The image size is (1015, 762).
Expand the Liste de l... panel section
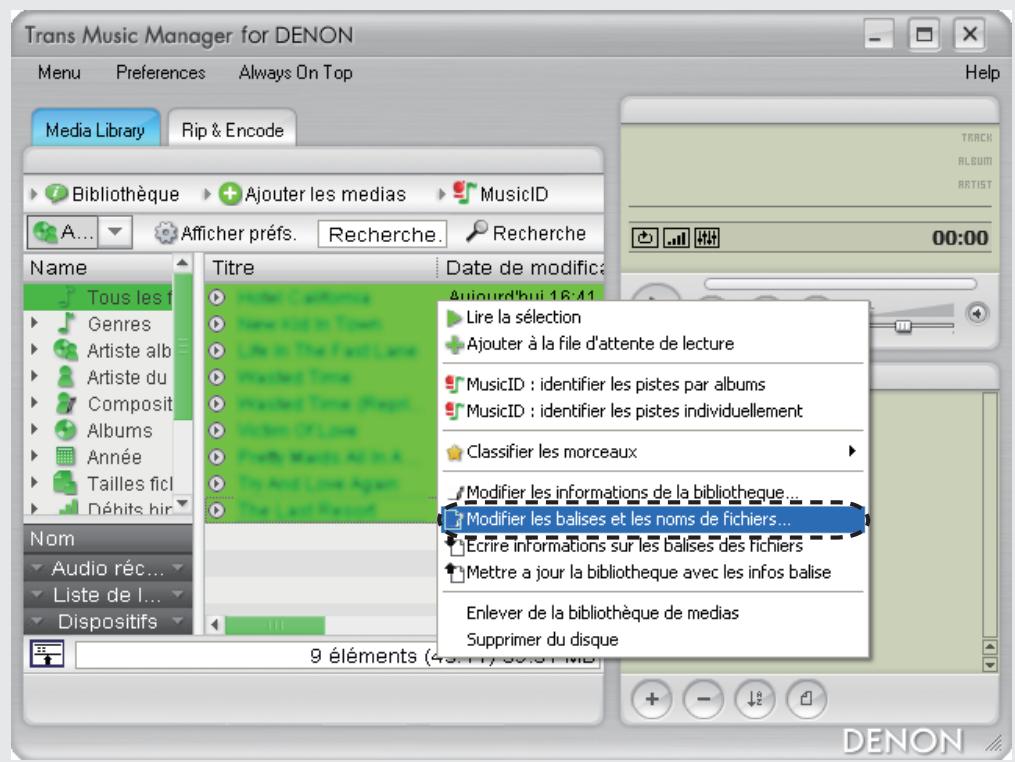click(x=107, y=595)
